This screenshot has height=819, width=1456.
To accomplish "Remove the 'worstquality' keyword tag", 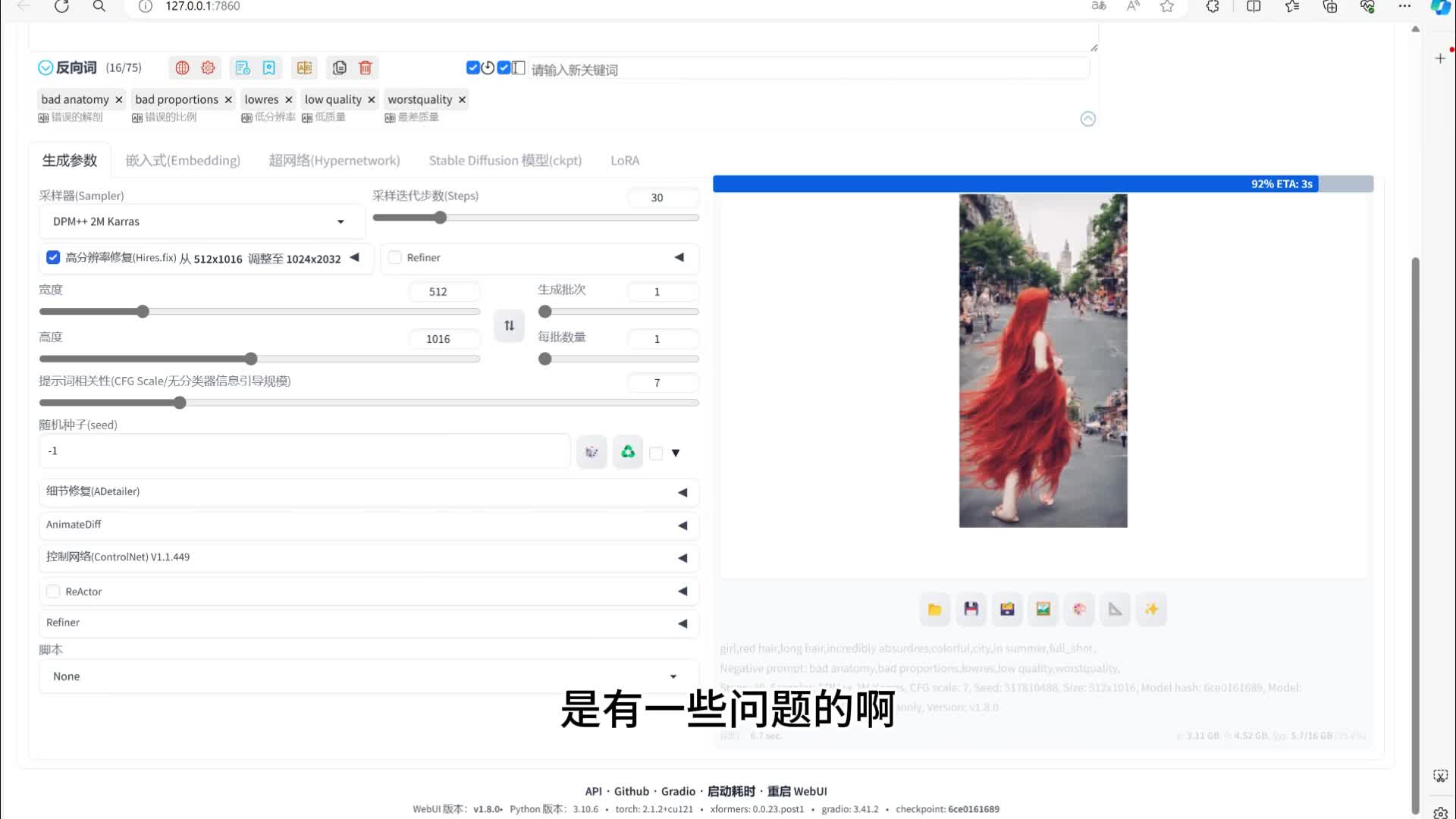I will point(462,99).
